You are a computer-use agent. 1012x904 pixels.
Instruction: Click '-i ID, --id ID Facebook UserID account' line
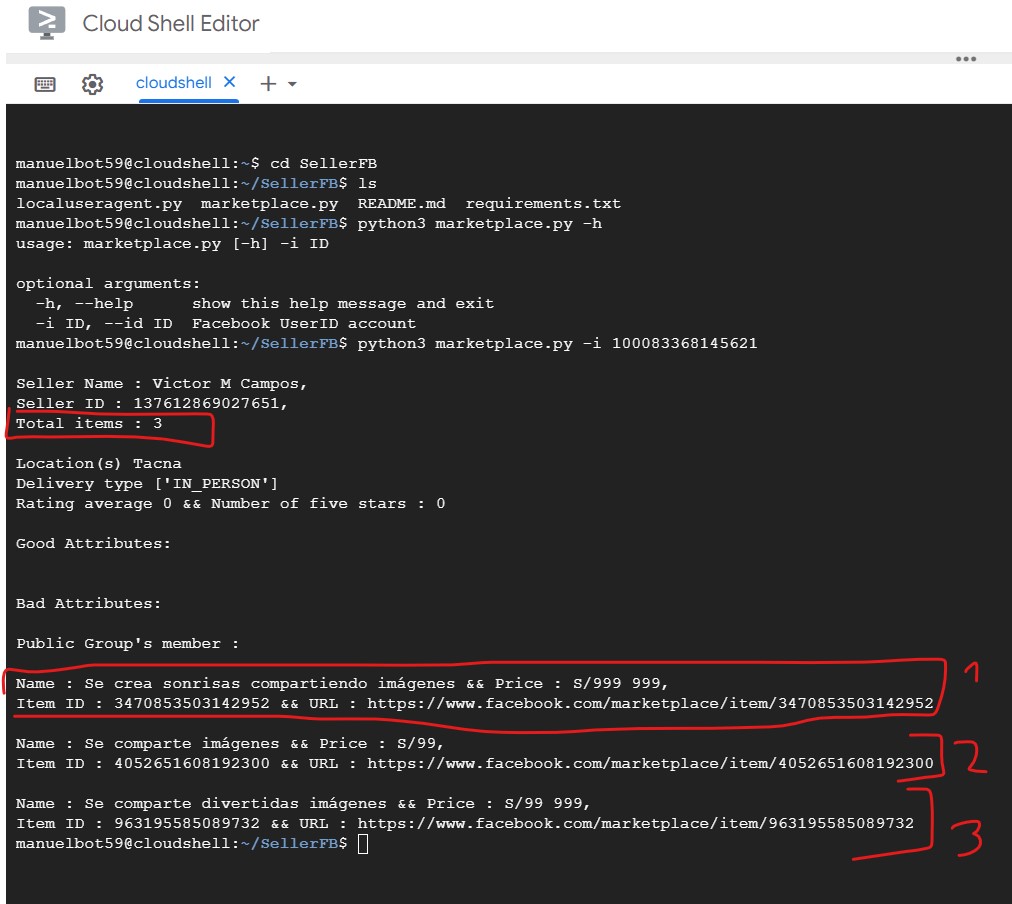pos(226,323)
